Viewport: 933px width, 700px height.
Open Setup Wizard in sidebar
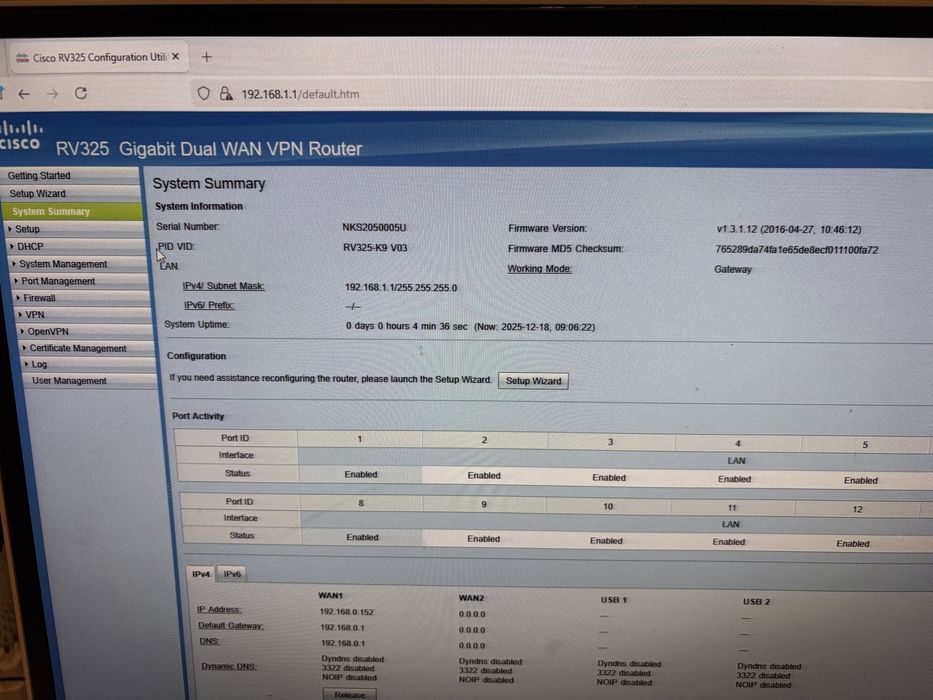(71, 193)
